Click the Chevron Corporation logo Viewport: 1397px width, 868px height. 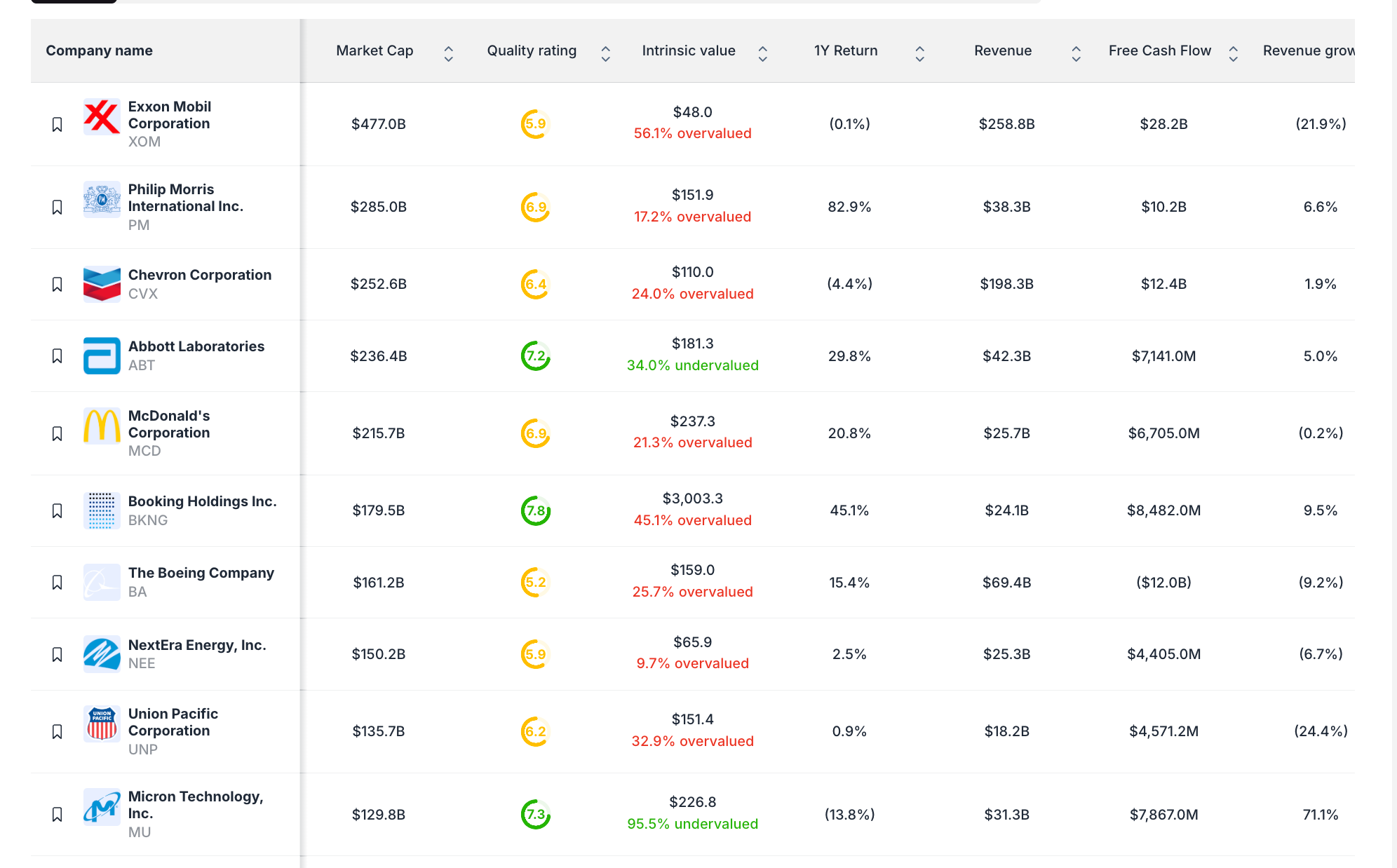point(102,284)
